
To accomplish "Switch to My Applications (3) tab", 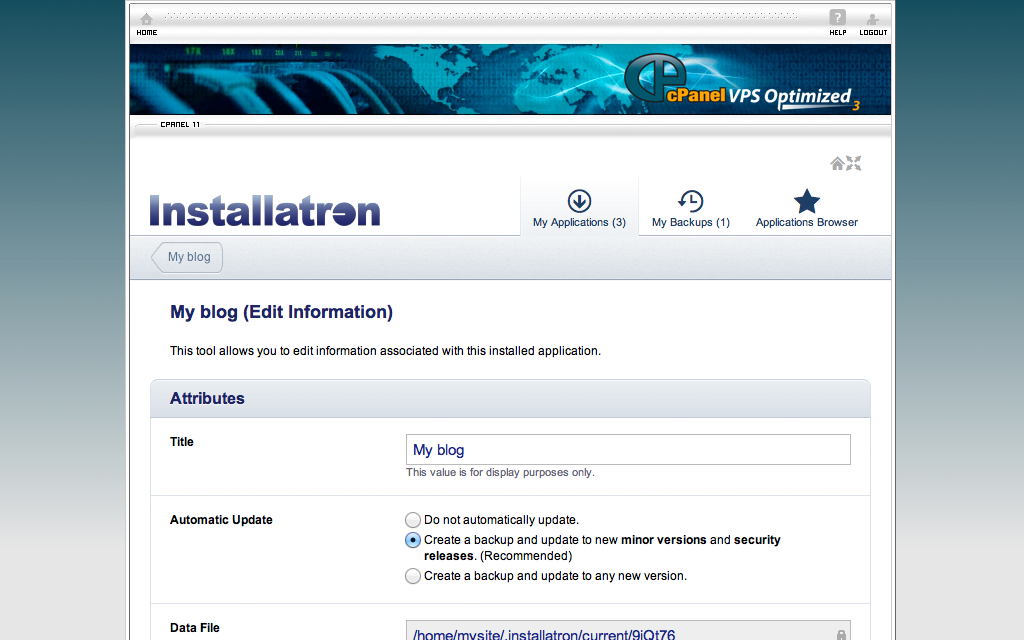I will [x=579, y=207].
